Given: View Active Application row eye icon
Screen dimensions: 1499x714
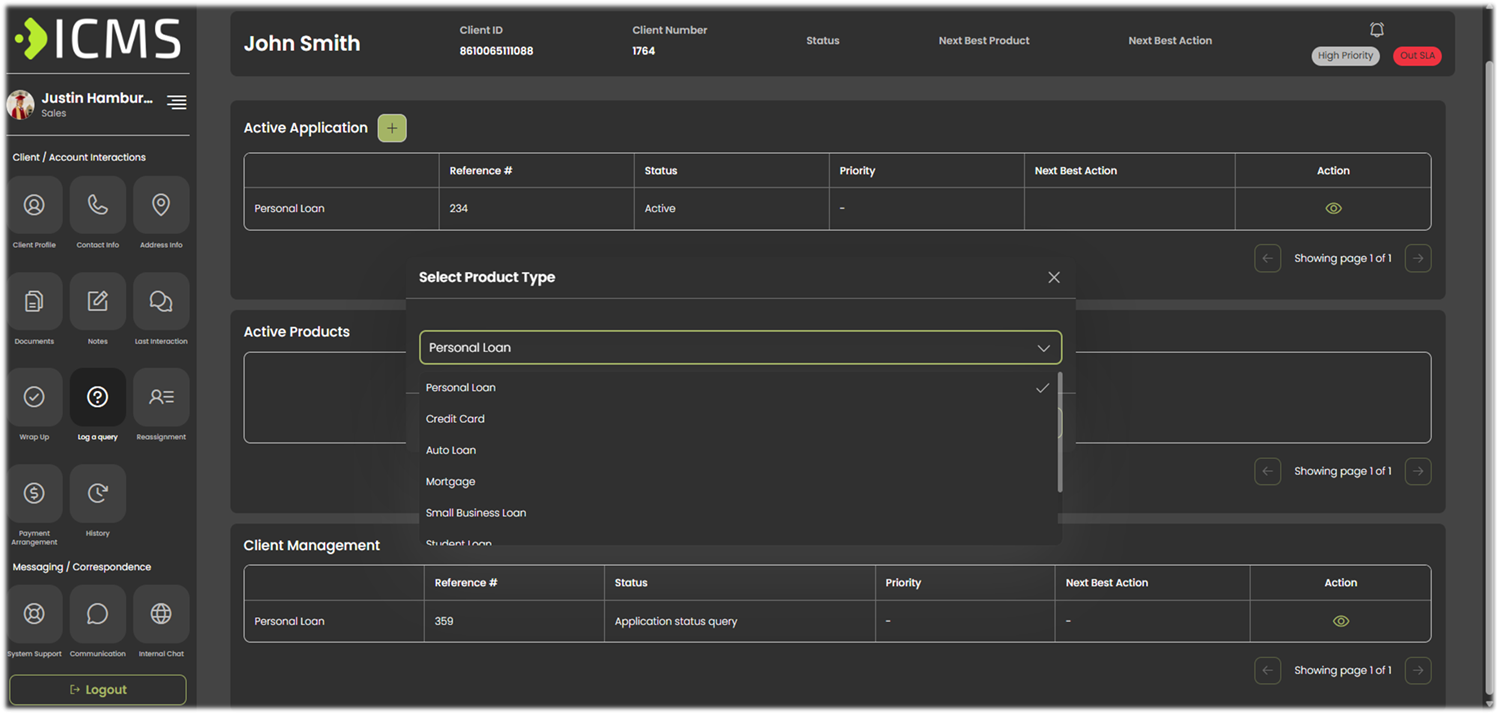Looking at the screenshot, I should [x=1333, y=209].
